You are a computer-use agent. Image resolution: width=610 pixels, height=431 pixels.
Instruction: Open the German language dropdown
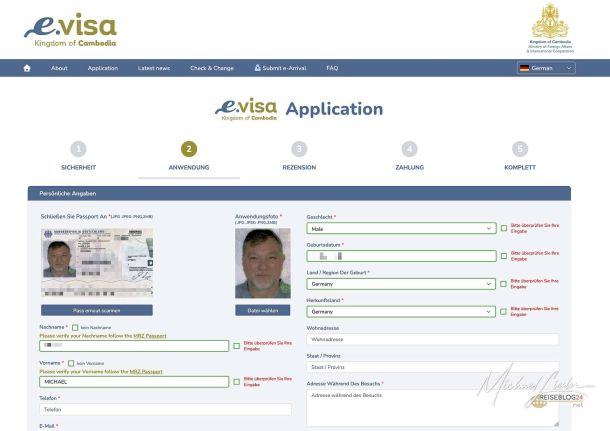tap(546, 68)
